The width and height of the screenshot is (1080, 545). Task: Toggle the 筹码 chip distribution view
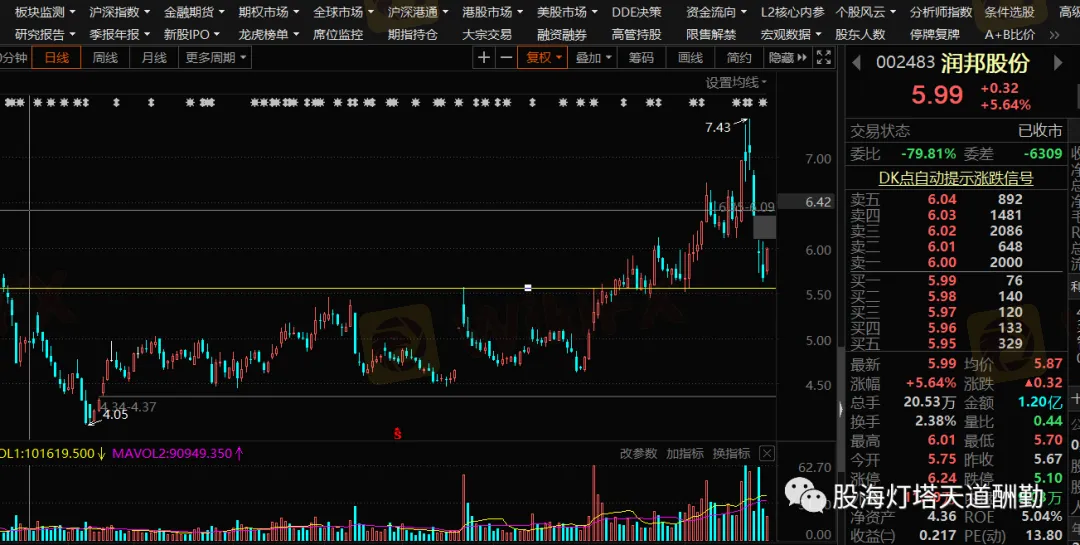point(641,58)
